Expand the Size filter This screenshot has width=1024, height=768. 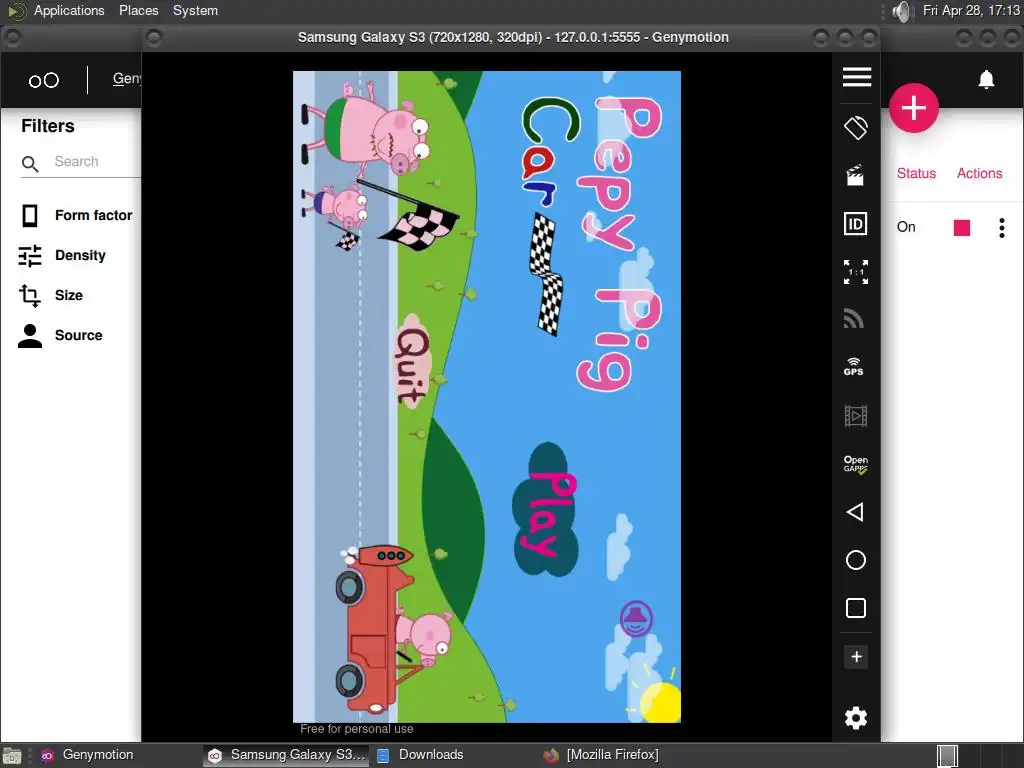(52, 295)
